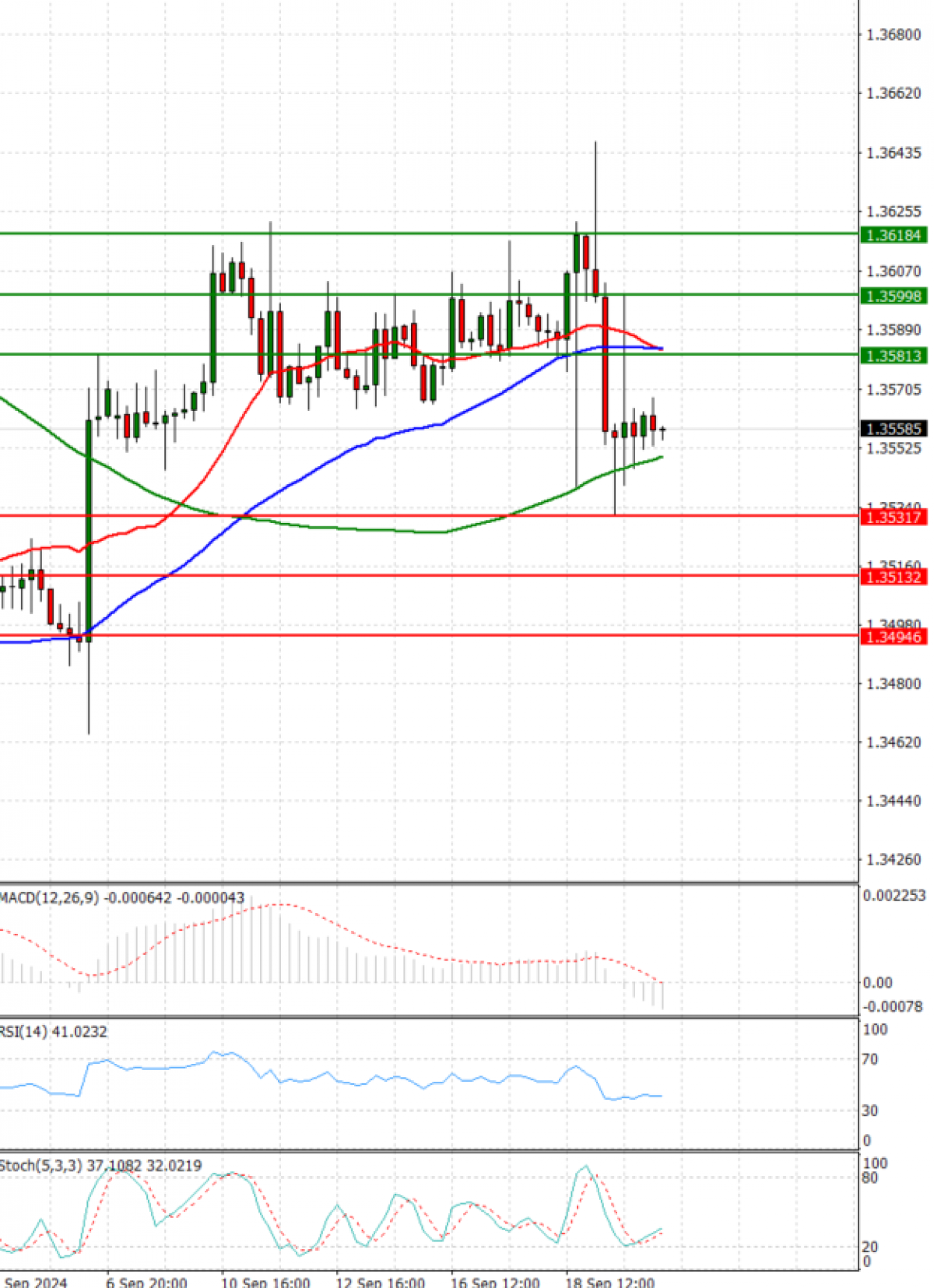Click the large red candle after 18 Sep 12:00
Screen dimensions: 934x1288
pos(605,362)
